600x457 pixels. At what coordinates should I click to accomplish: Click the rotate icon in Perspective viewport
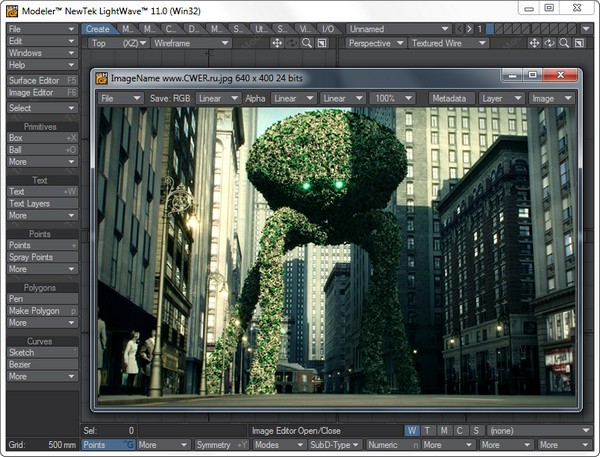(x=549, y=43)
